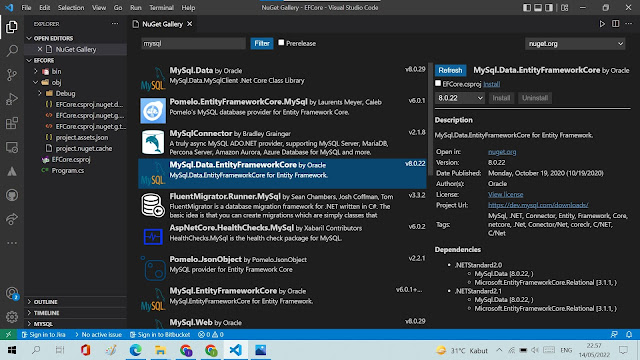Open Program.cs in the explorer
This screenshot has width=640, height=360.
click(68, 171)
